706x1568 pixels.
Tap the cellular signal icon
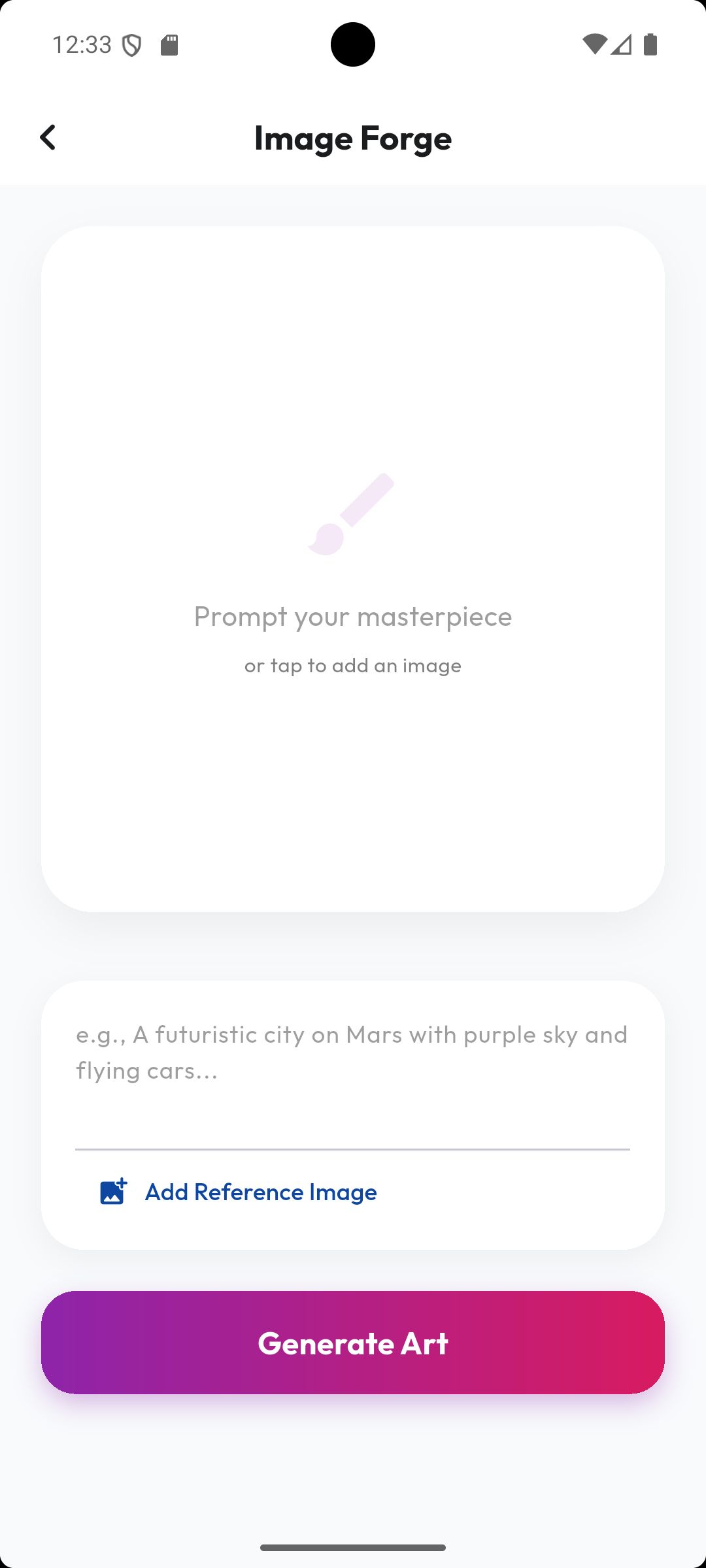(x=622, y=44)
